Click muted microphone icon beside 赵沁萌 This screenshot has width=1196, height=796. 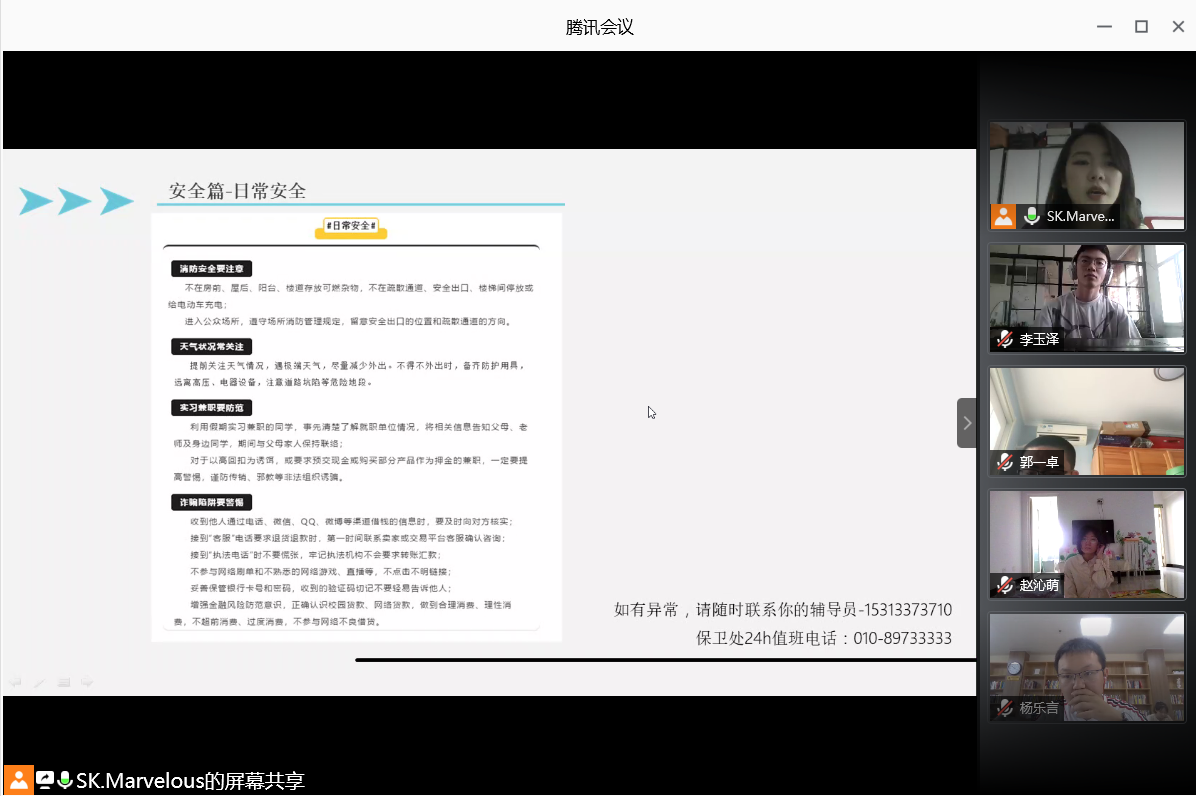pyautogui.click(x=1005, y=585)
